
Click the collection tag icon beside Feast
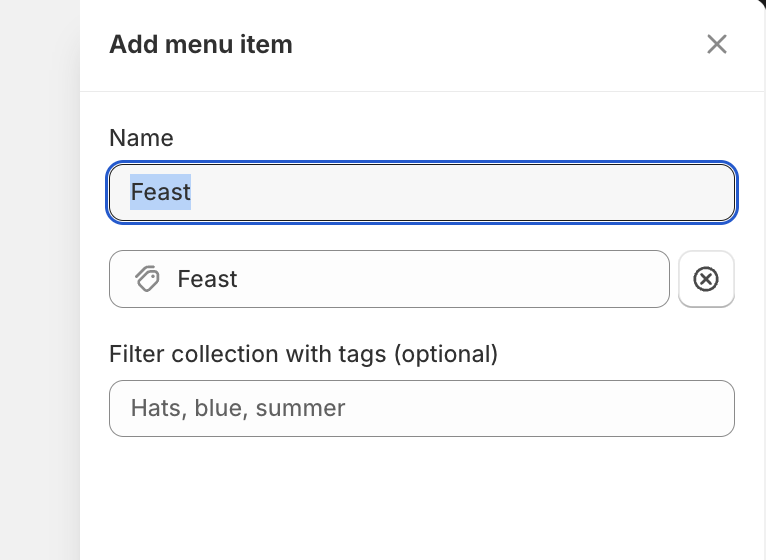(148, 279)
